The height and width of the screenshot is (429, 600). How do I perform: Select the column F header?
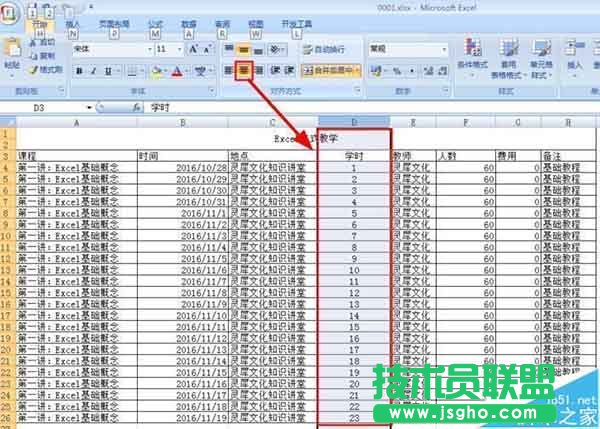tap(465, 122)
